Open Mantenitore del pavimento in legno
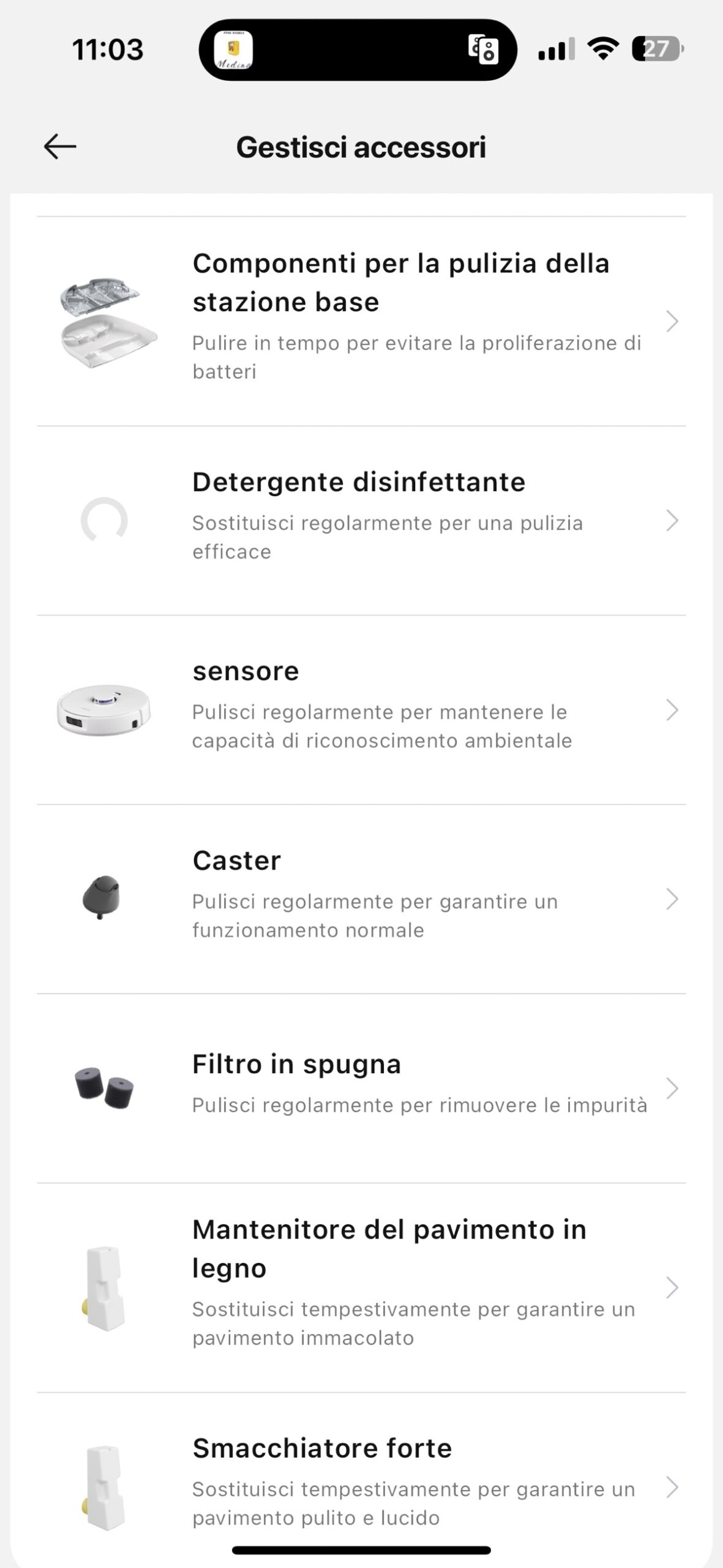 (x=389, y=1249)
